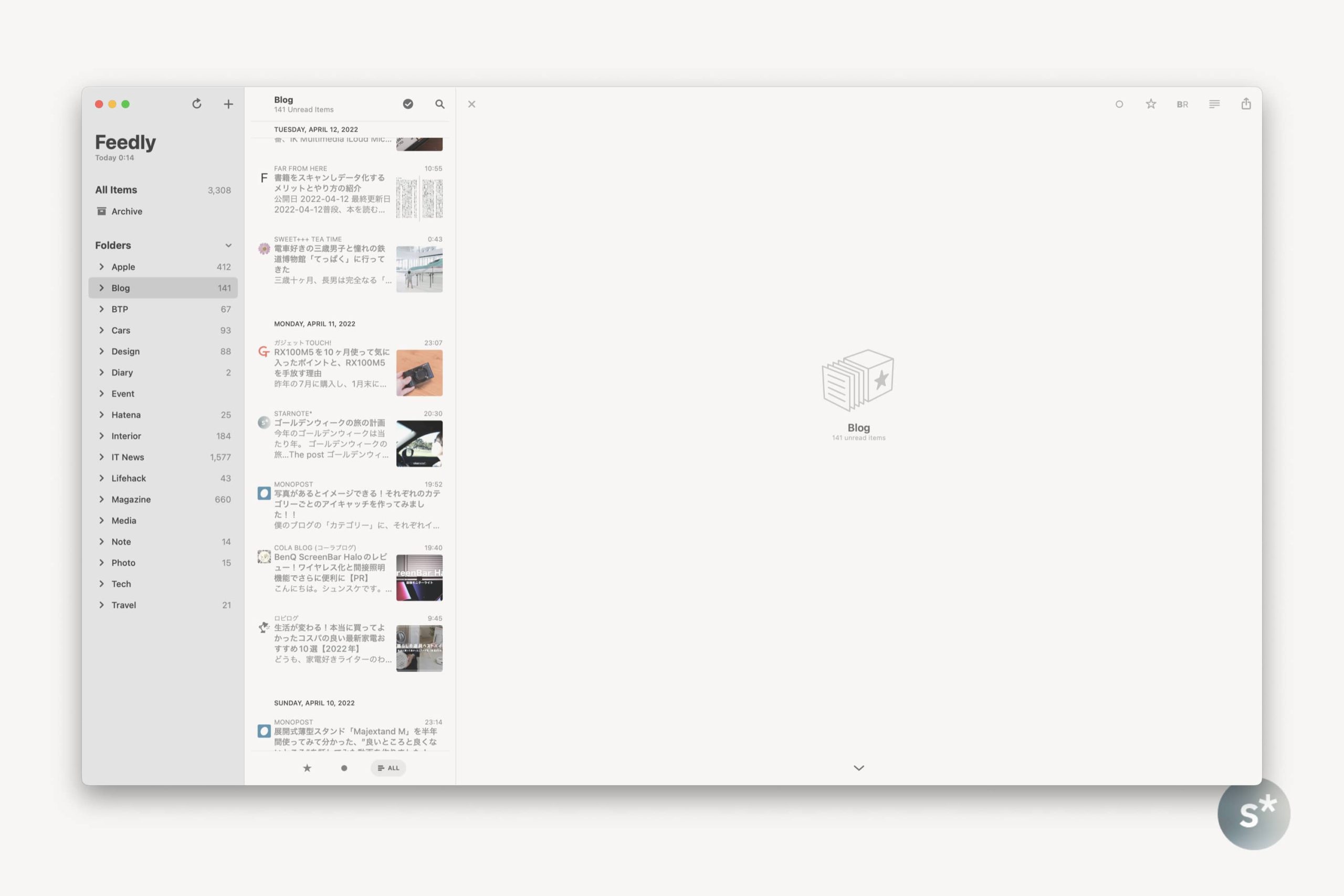1344x896 pixels.
Task: Toggle unread circle in top toolbar
Action: pos(1119,104)
